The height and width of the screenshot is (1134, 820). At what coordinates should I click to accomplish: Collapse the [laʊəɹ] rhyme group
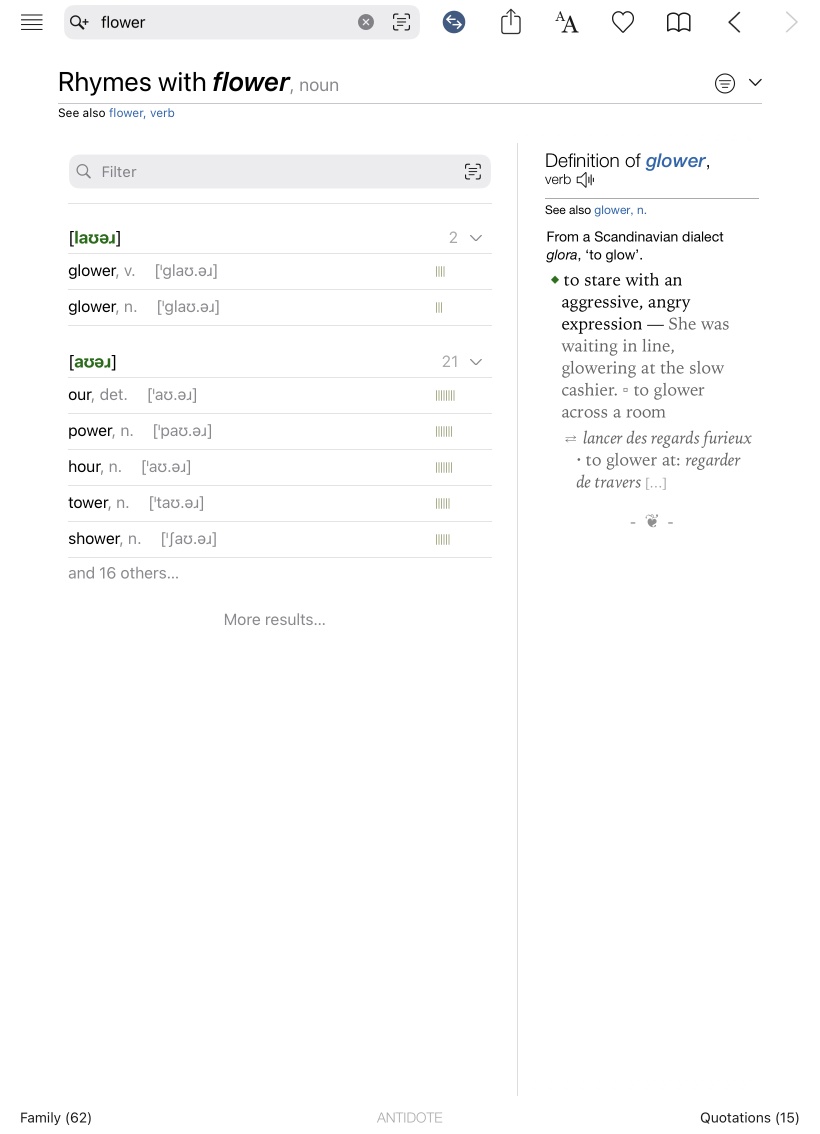pos(476,238)
